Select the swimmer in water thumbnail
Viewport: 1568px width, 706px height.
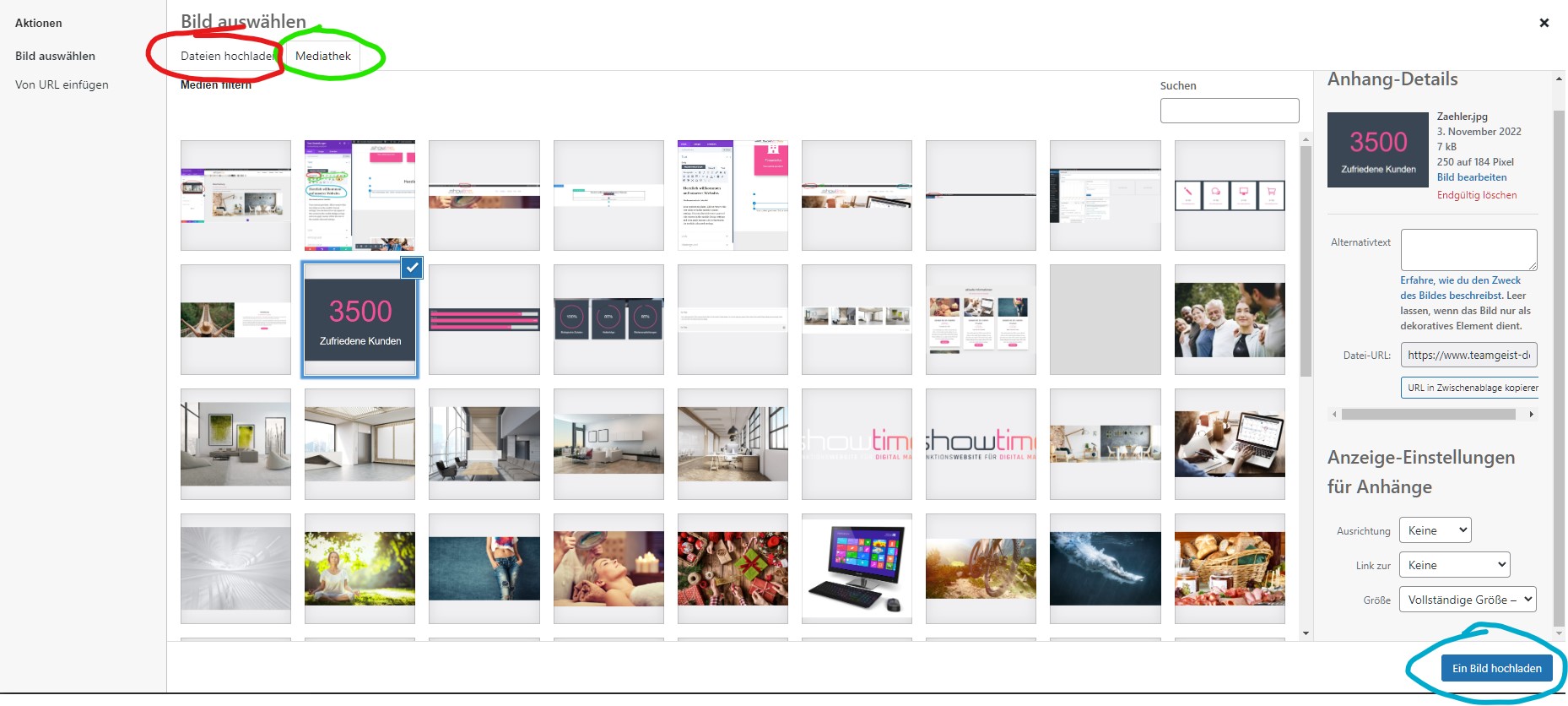(1106, 568)
